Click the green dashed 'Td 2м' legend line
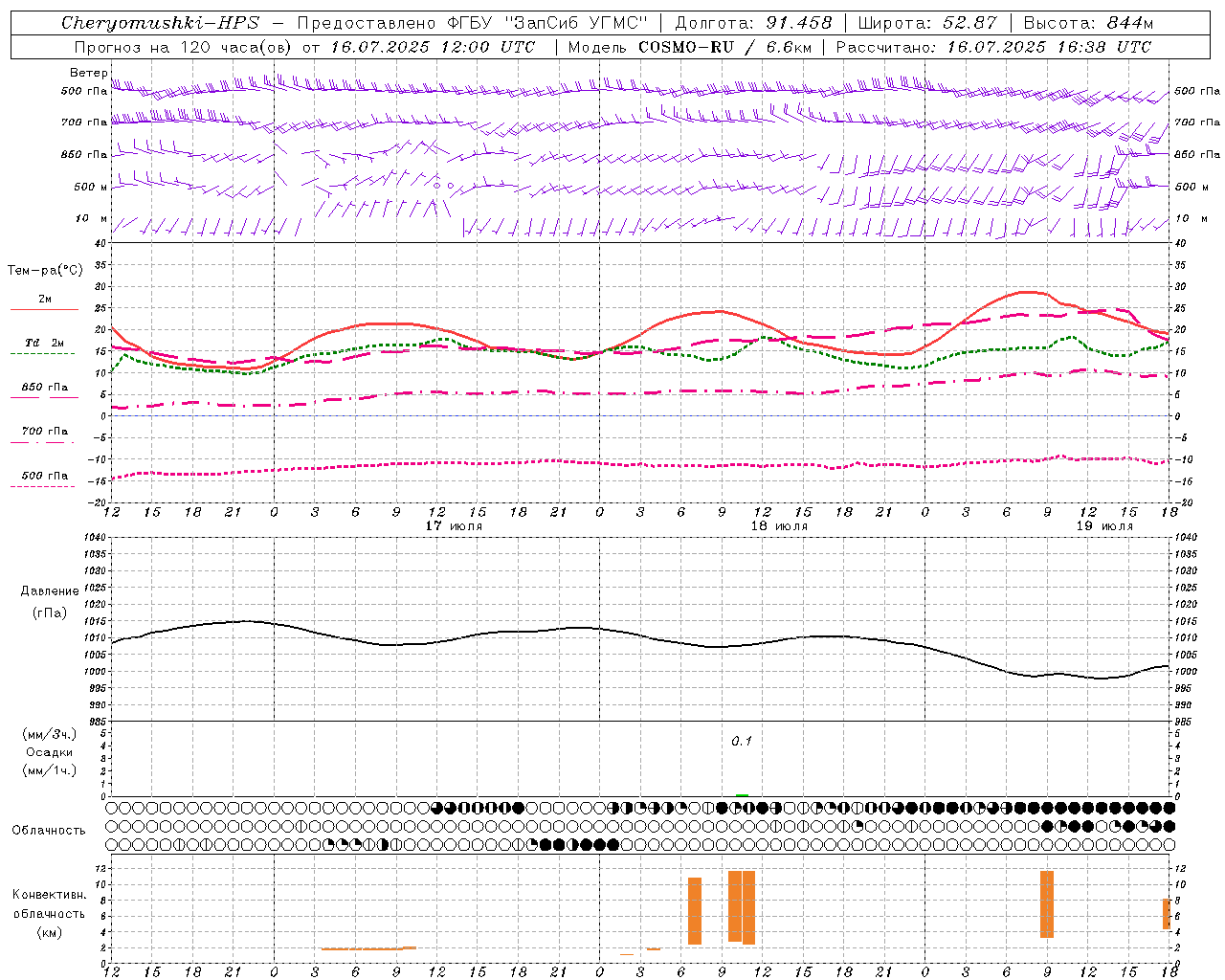Viewport: 1225px width, 980px height. point(42,354)
